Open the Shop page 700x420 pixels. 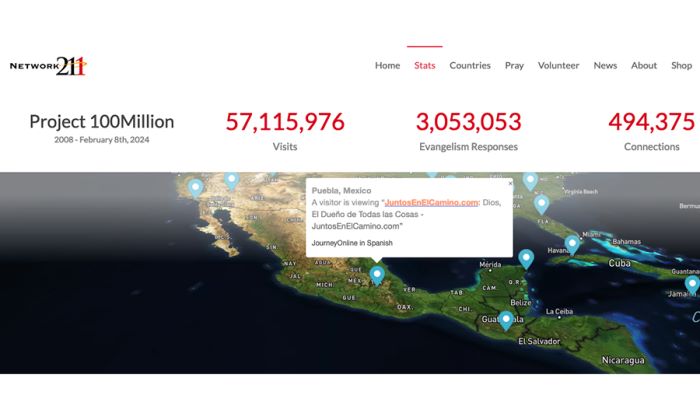coord(682,66)
